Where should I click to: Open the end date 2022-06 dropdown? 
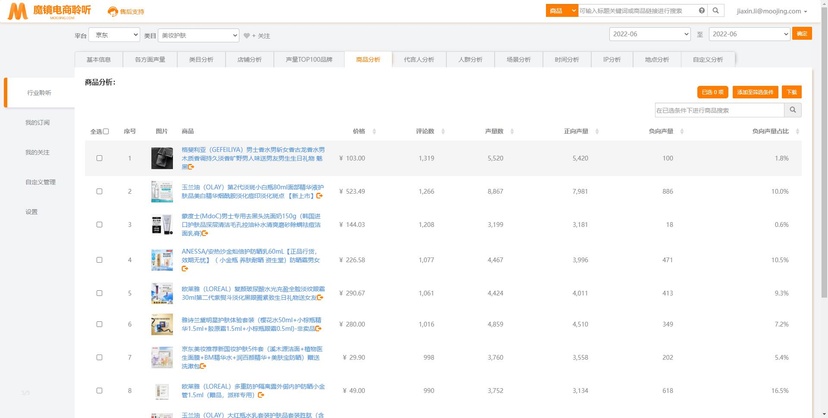click(749, 34)
